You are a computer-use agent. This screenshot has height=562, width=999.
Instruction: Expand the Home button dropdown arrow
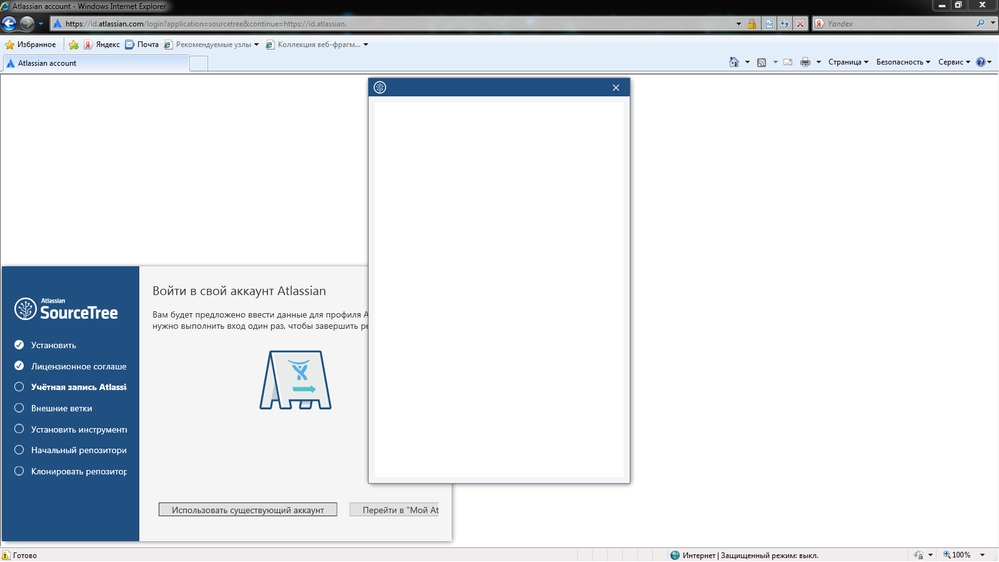747,62
